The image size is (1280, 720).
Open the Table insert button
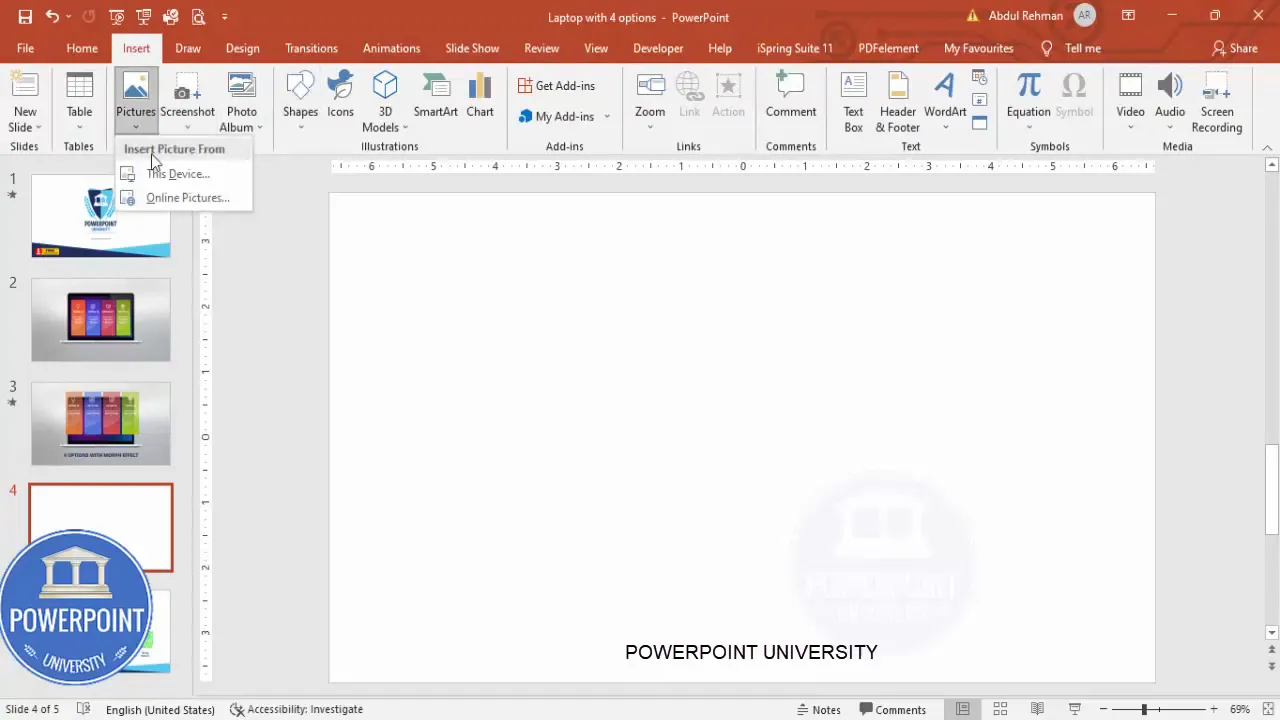(79, 102)
